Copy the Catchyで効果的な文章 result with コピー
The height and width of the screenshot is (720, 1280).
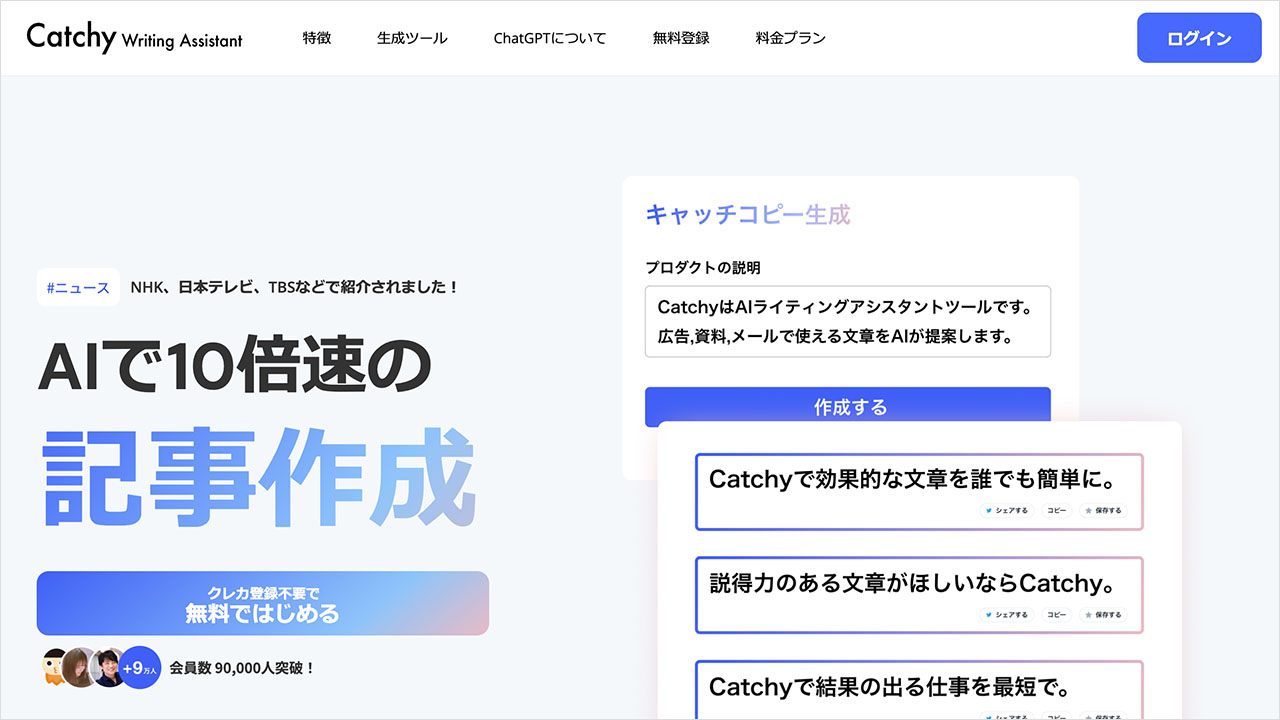pyautogui.click(x=1057, y=510)
